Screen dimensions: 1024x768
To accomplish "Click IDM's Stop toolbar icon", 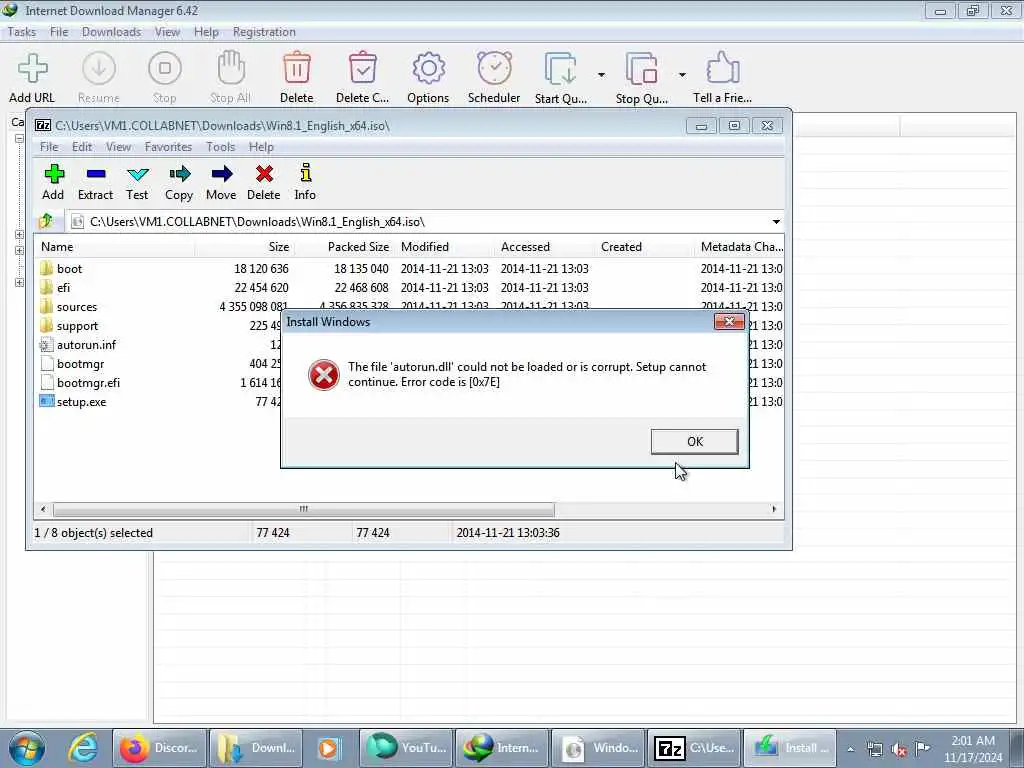I will (165, 69).
